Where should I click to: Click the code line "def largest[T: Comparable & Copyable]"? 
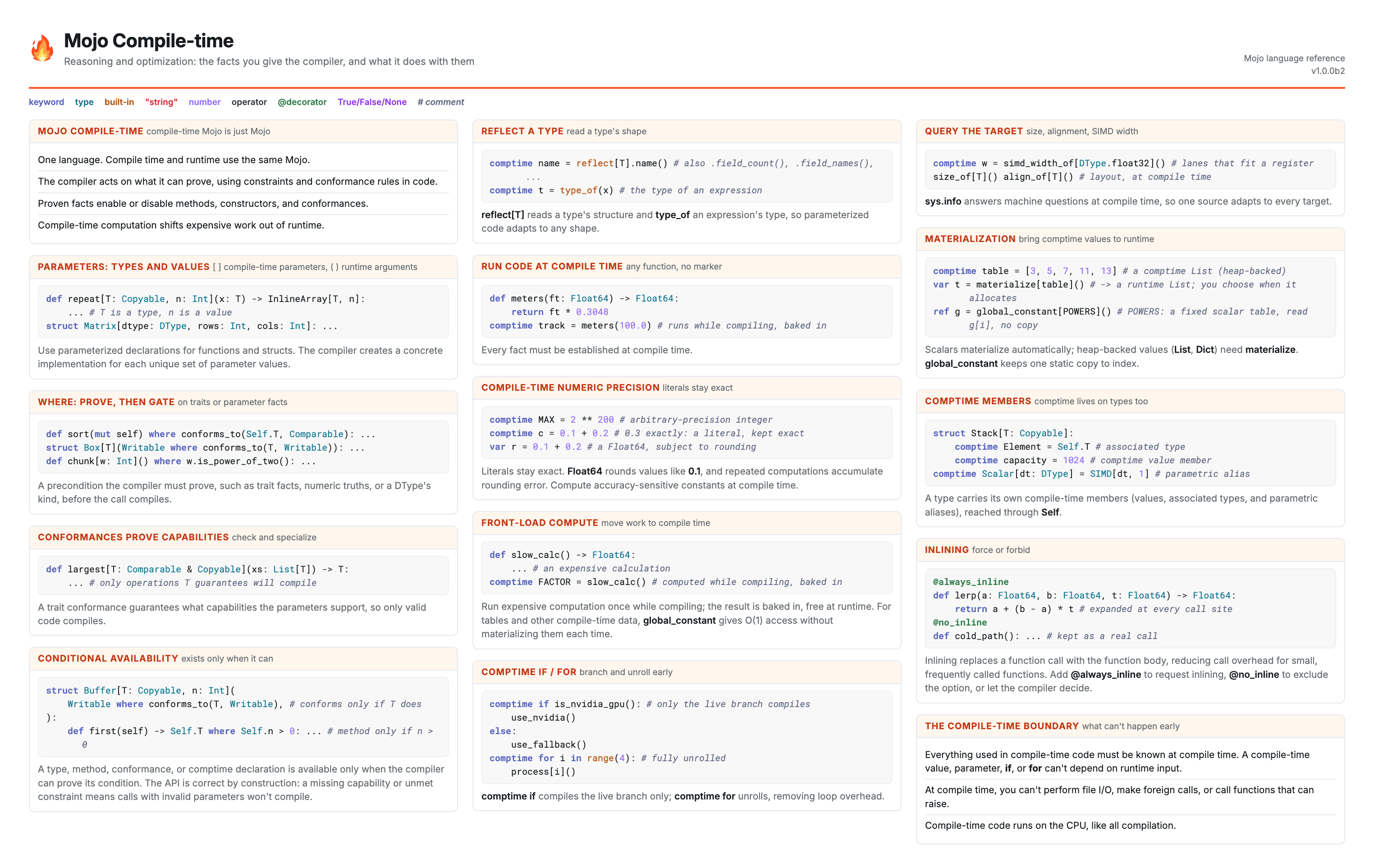[x=197, y=569]
